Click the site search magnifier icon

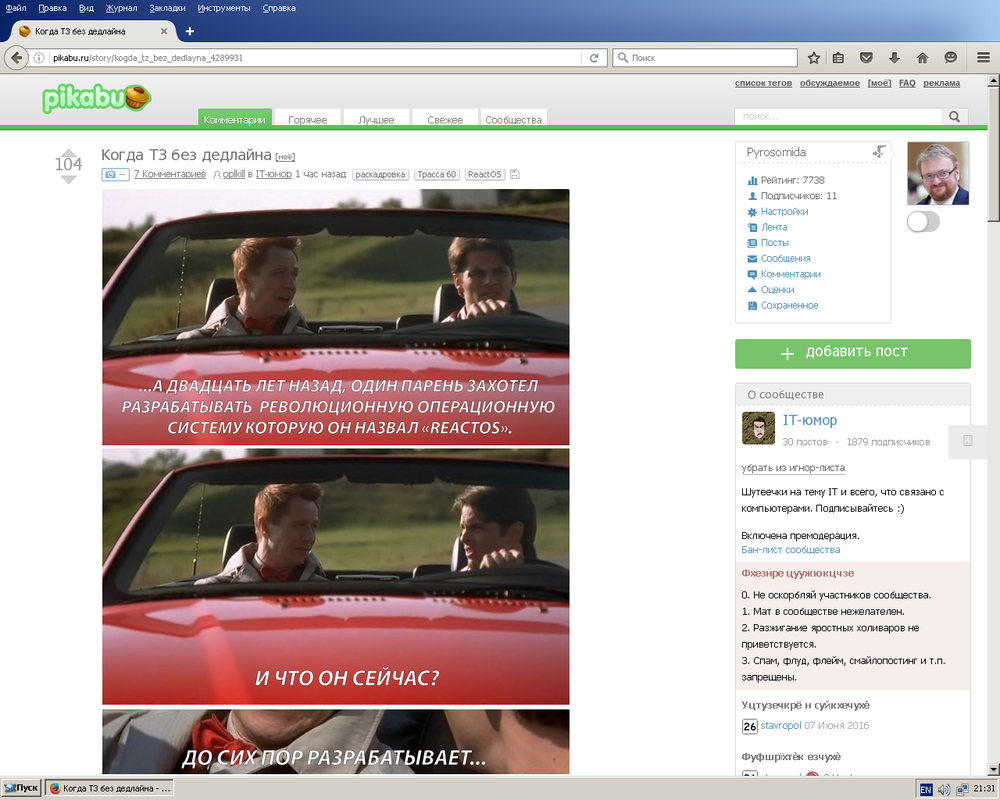tap(955, 116)
